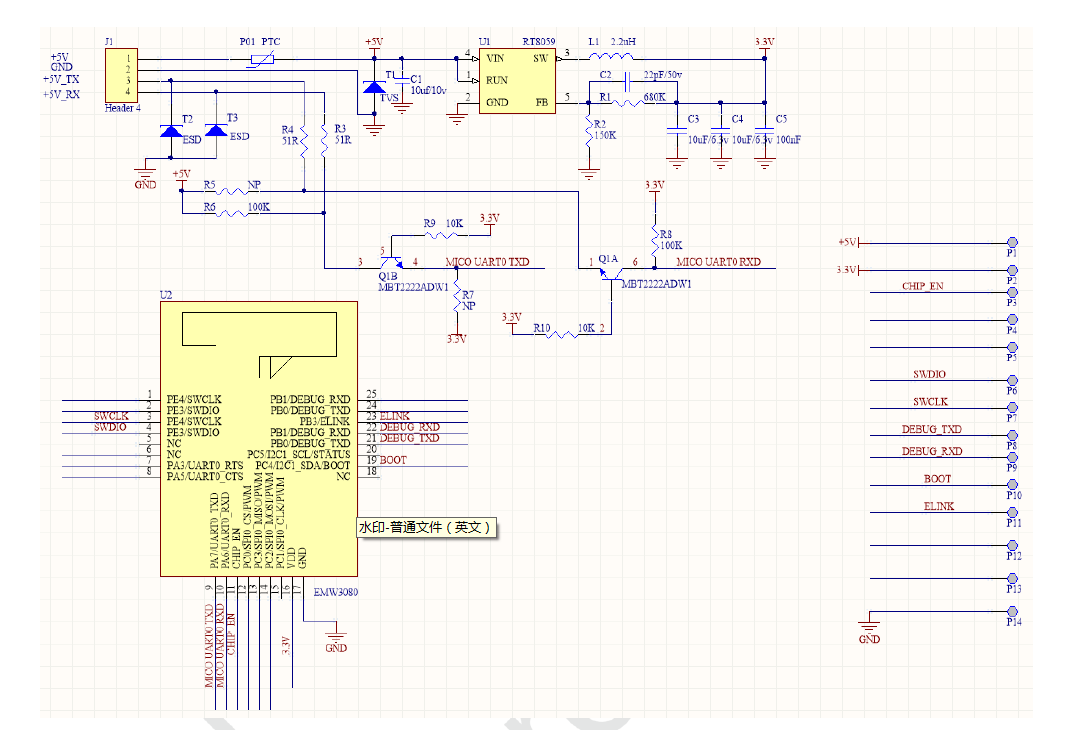Select the TVS diode T1 symbol
This screenshot has width=1077, height=730.
pos(374,90)
